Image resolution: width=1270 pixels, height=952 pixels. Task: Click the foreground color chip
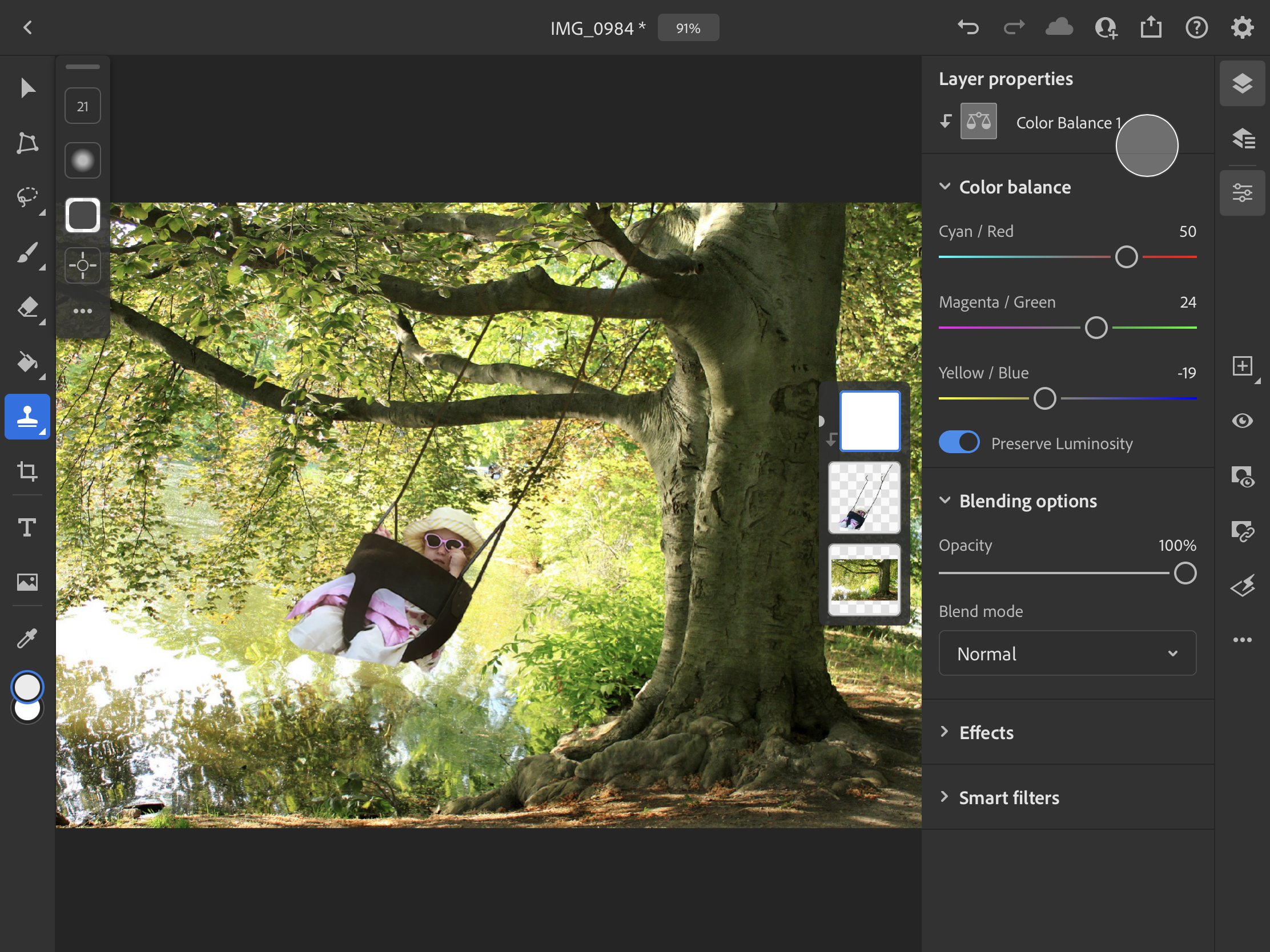27,687
